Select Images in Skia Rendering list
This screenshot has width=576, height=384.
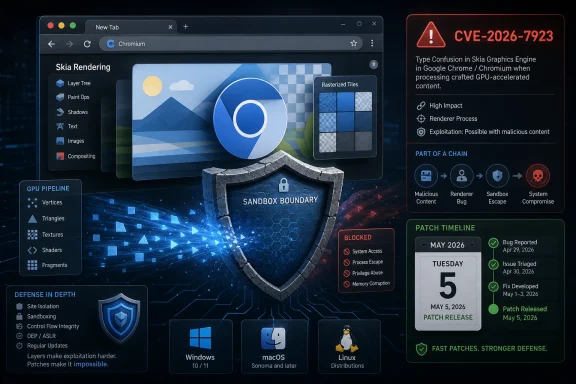(x=70, y=141)
